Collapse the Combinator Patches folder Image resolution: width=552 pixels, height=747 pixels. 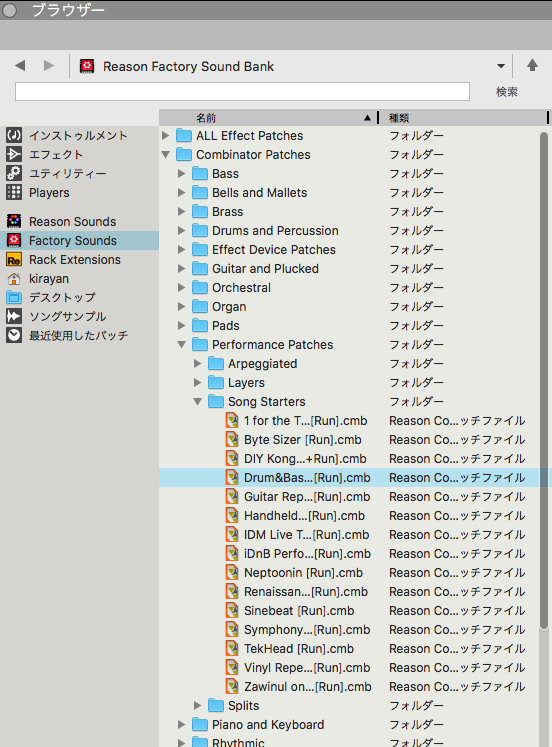(166, 154)
